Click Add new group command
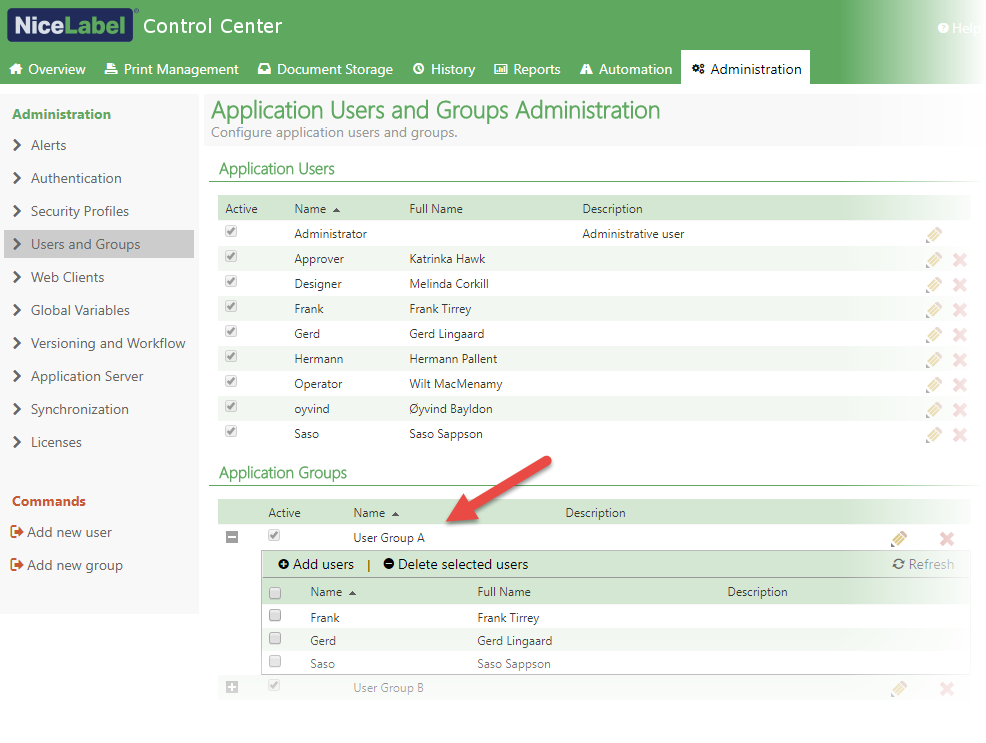986x743 pixels. [x=67, y=565]
